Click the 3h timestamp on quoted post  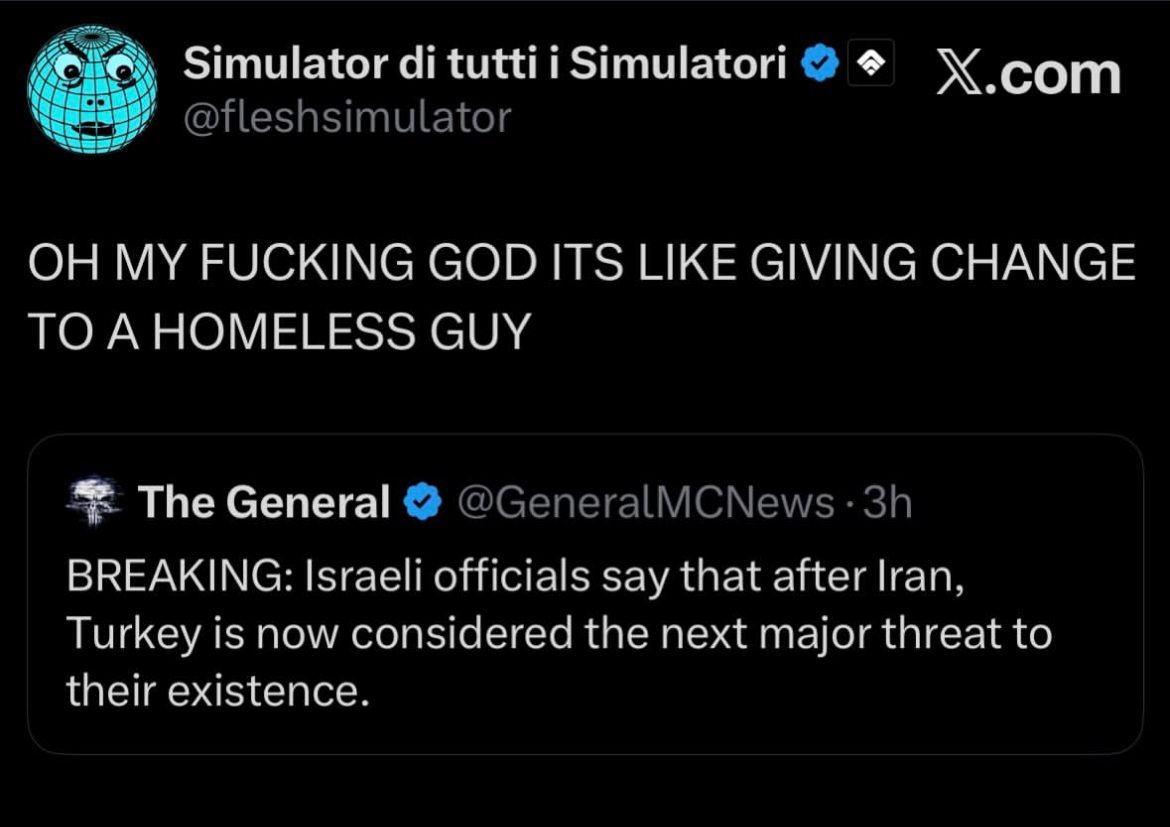click(887, 503)
